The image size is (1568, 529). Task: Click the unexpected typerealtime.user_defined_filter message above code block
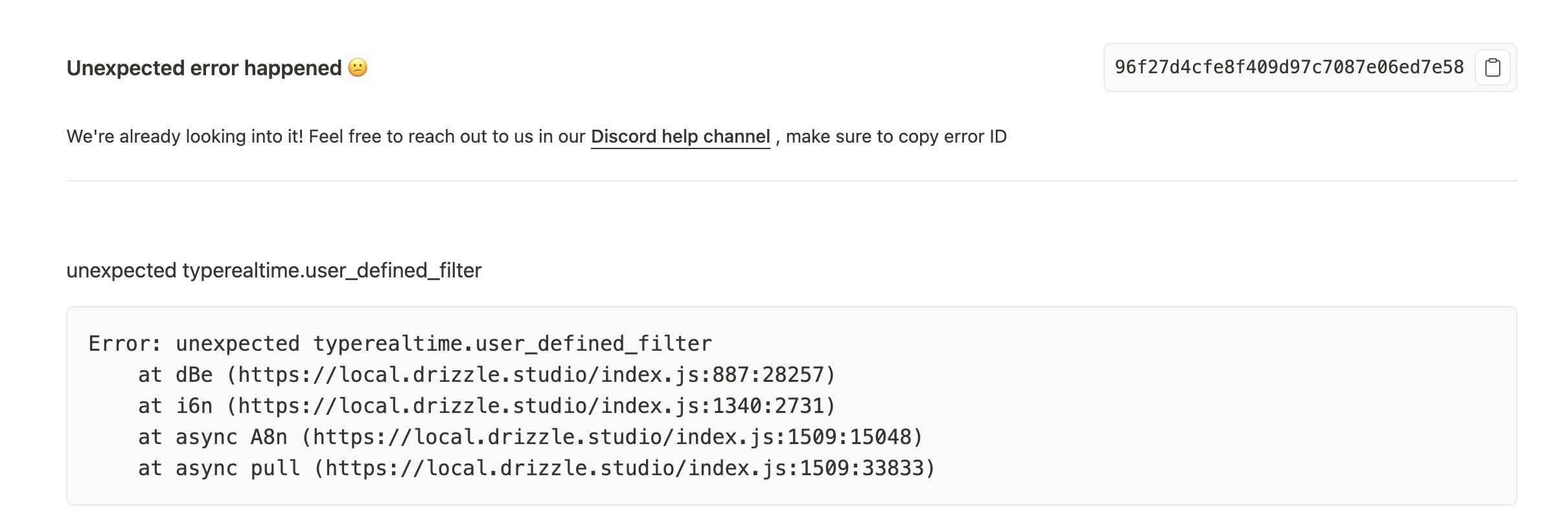(x=273, y=270)
